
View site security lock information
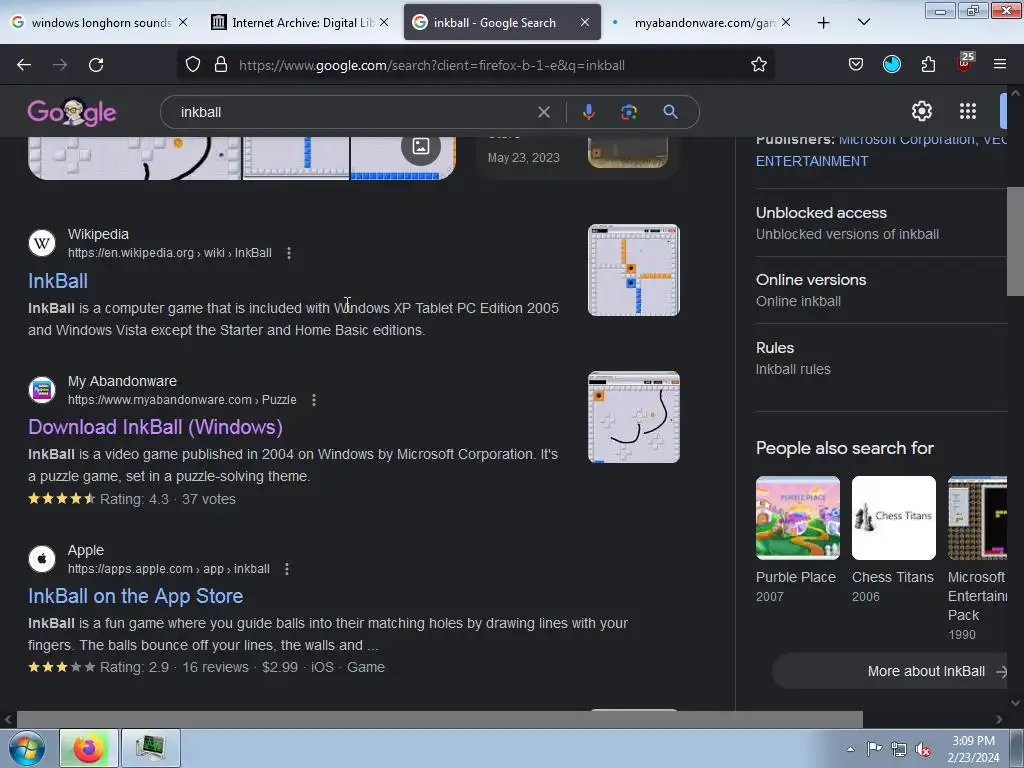click(221, 65)
